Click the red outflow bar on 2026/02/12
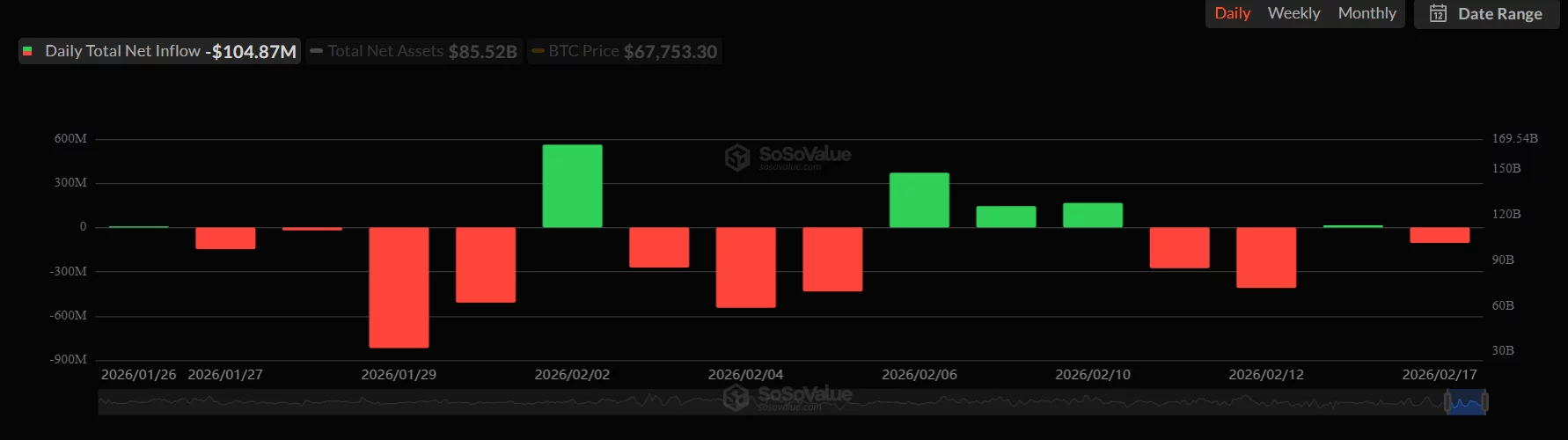The image size is (1568, 440). [x=1265, y=257]
